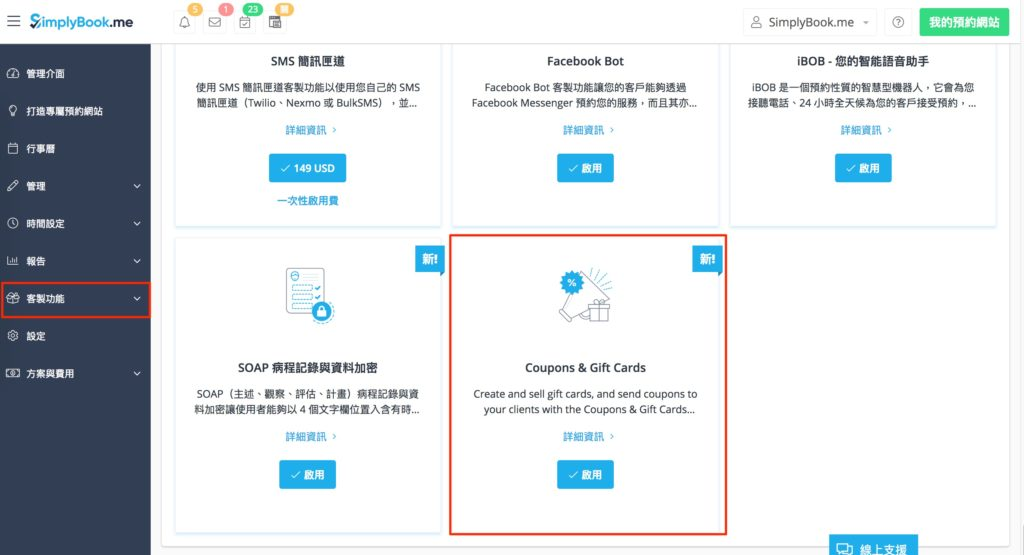
Task: Click the iBOB - 您的智能語音助手 title
Action: tap(863, 61)
